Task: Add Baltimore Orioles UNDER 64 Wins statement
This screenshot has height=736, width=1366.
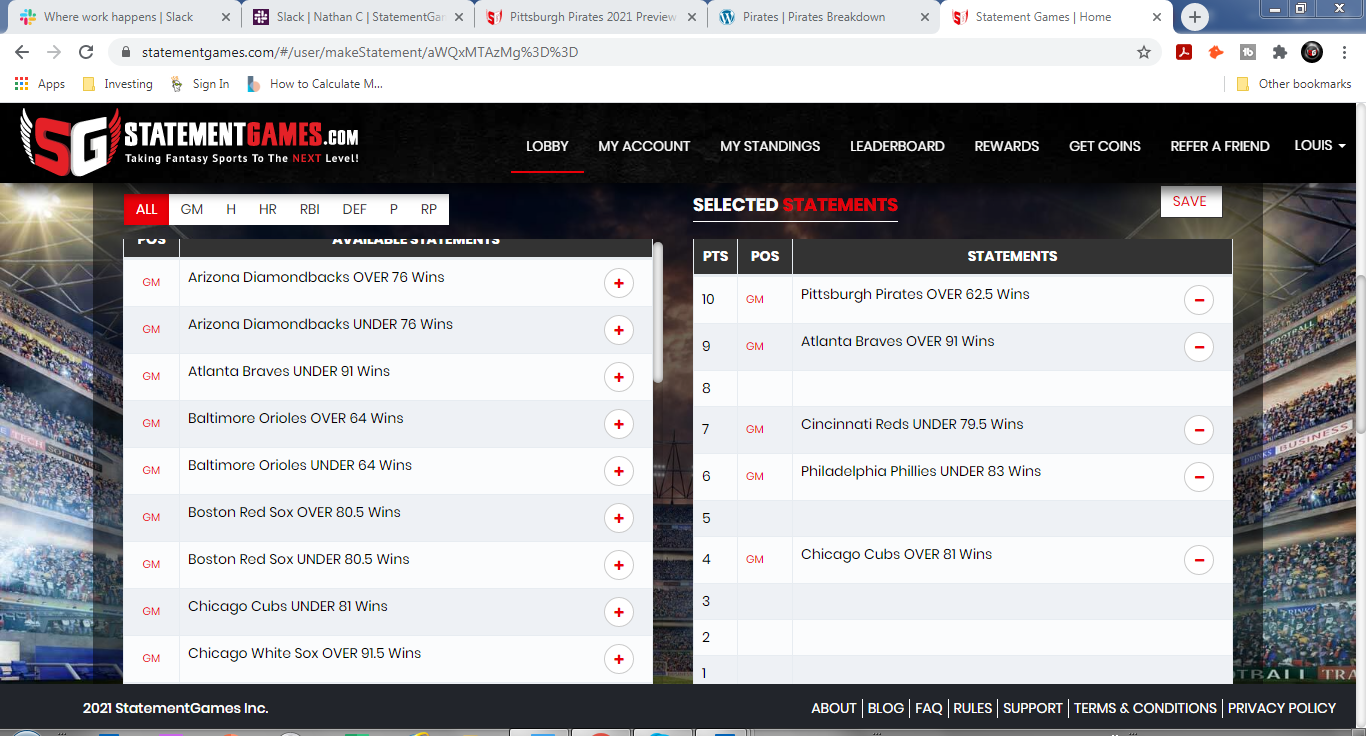Action: [619, 471]
